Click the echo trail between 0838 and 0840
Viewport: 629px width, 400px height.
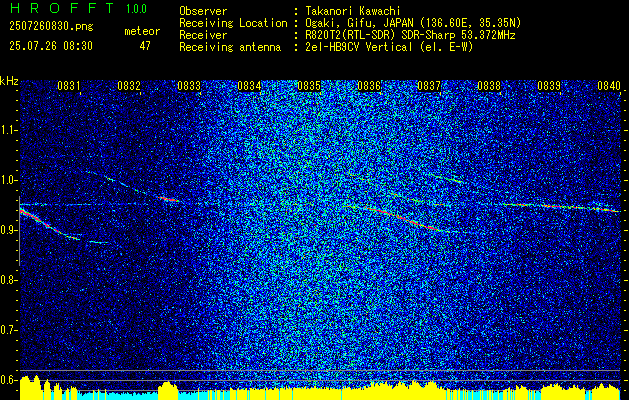pos(562,207)
